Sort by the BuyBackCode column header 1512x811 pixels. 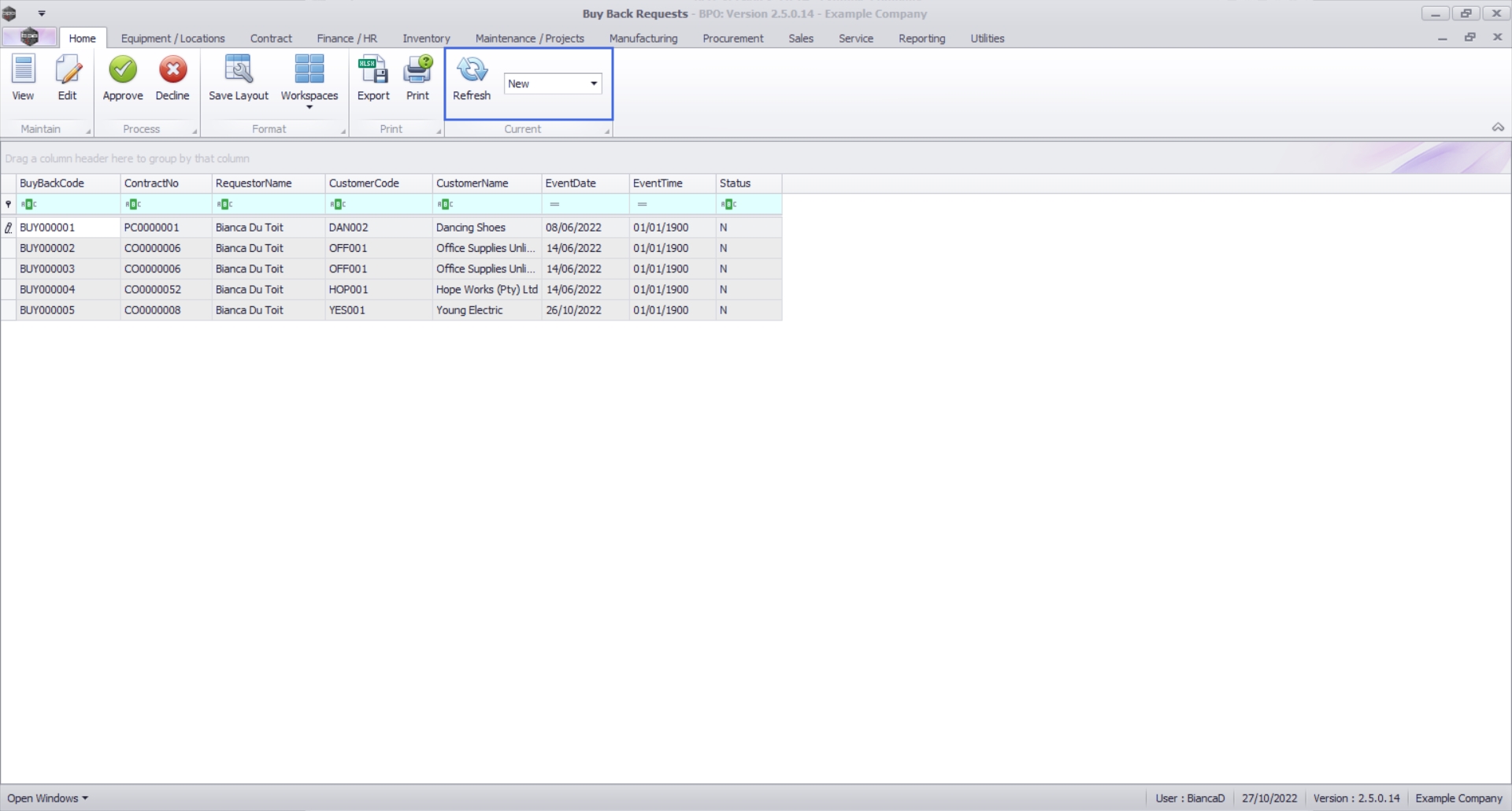[69, 183]
